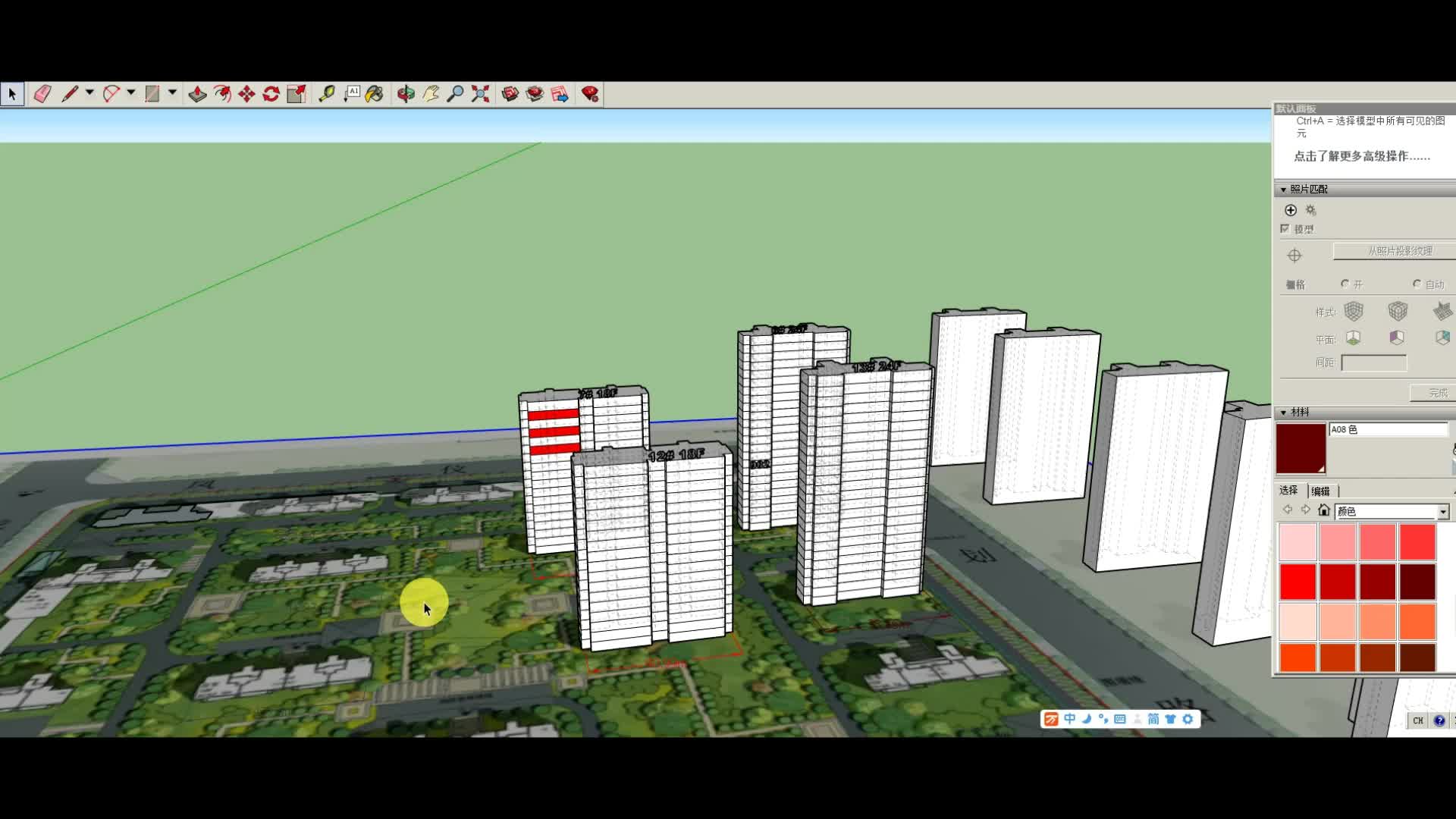Select the Rotate tool
Viewport: 1456px width, 819px height.
tap(271, 94)
